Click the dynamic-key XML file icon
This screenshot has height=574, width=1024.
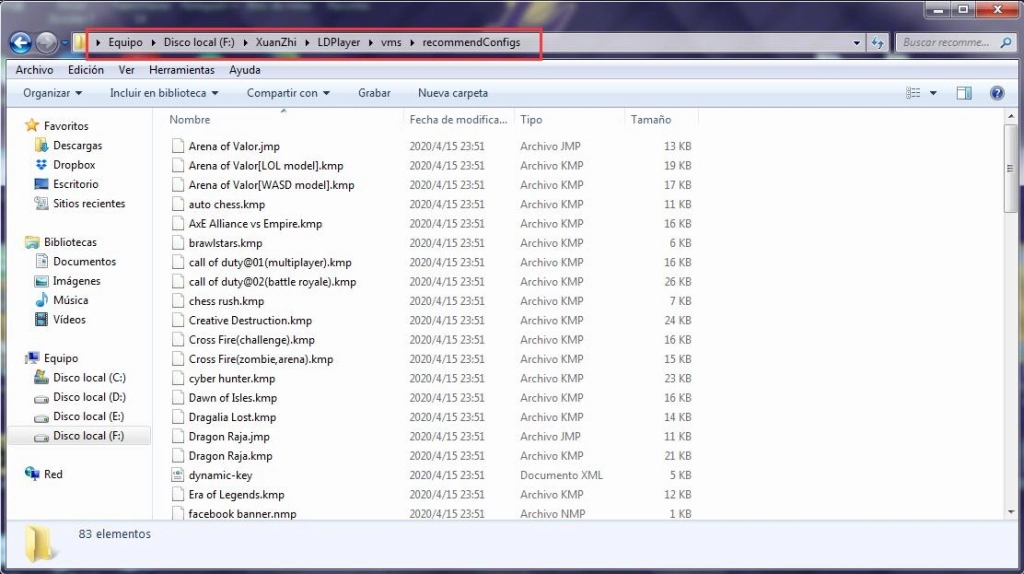[x=178, y=475]
